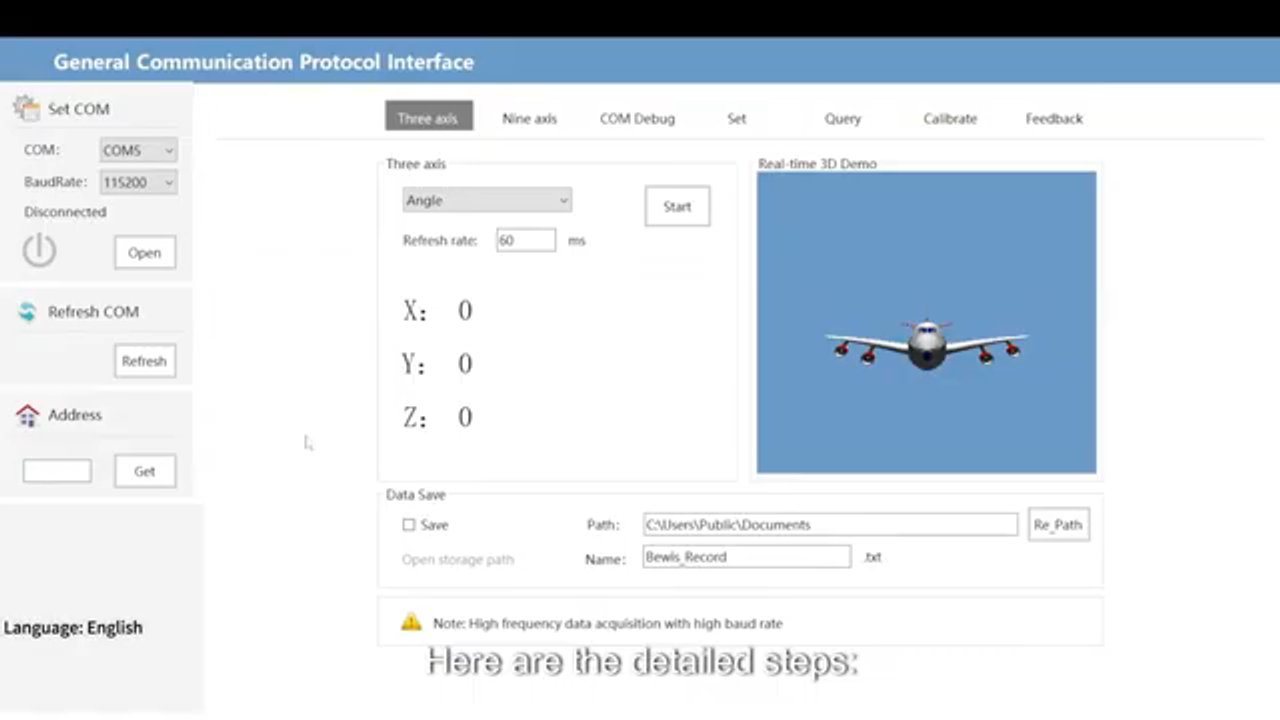Viewport: 1280px width, 720px height.
Task: Open the Set tab
Action: click(736, 118)
